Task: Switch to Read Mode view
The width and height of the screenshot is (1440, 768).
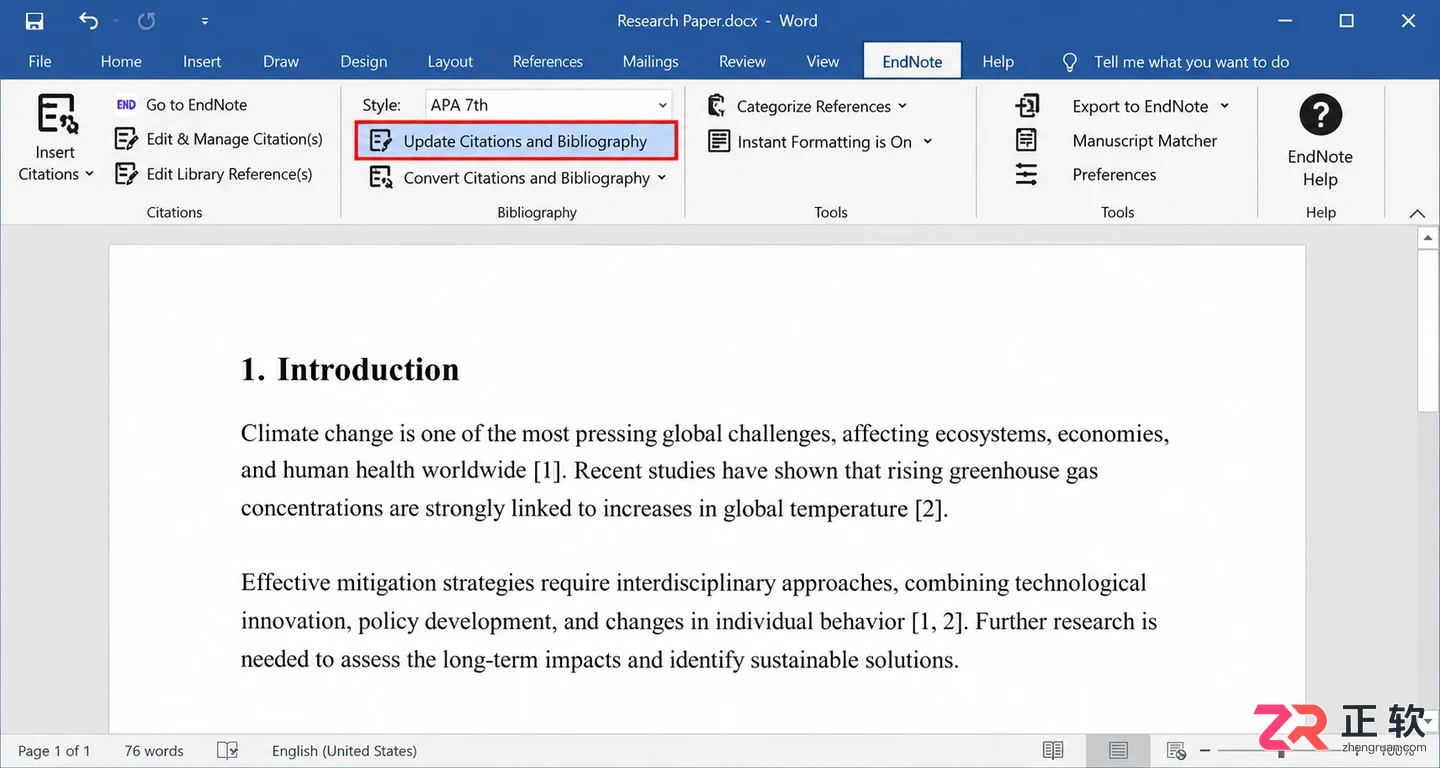Action: coord(1052,750)
